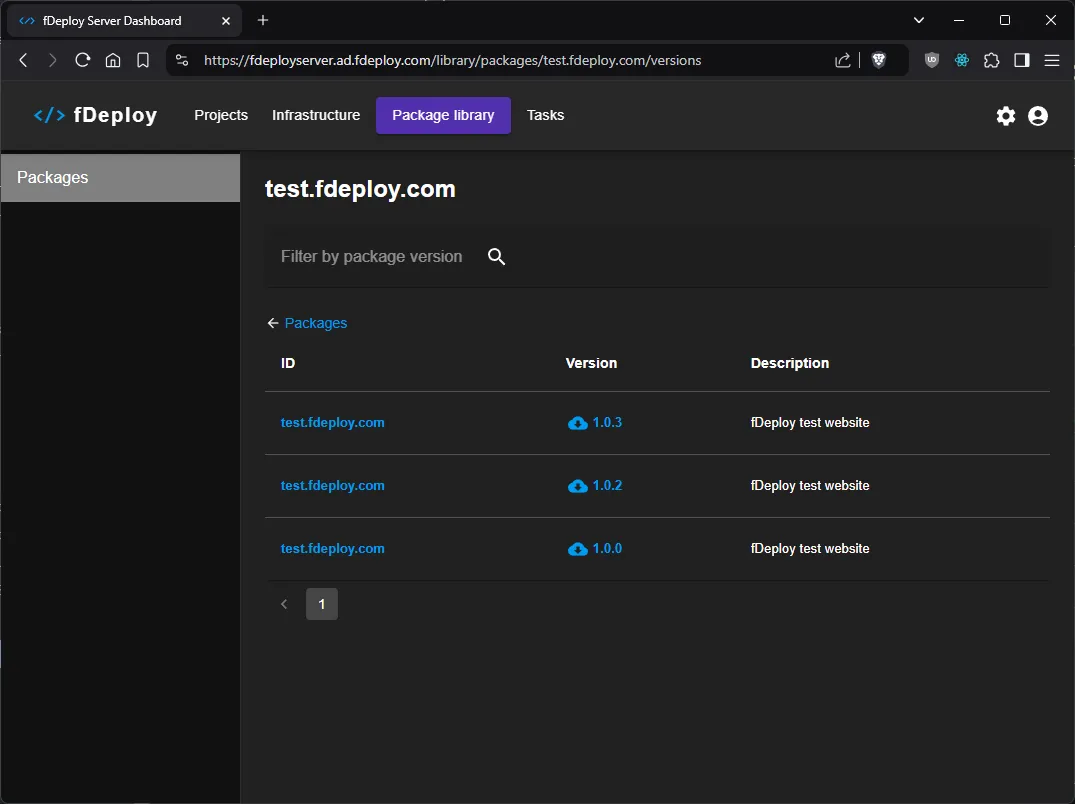Click the back arrow next to Packages
1075x804 pixels.
272,322
